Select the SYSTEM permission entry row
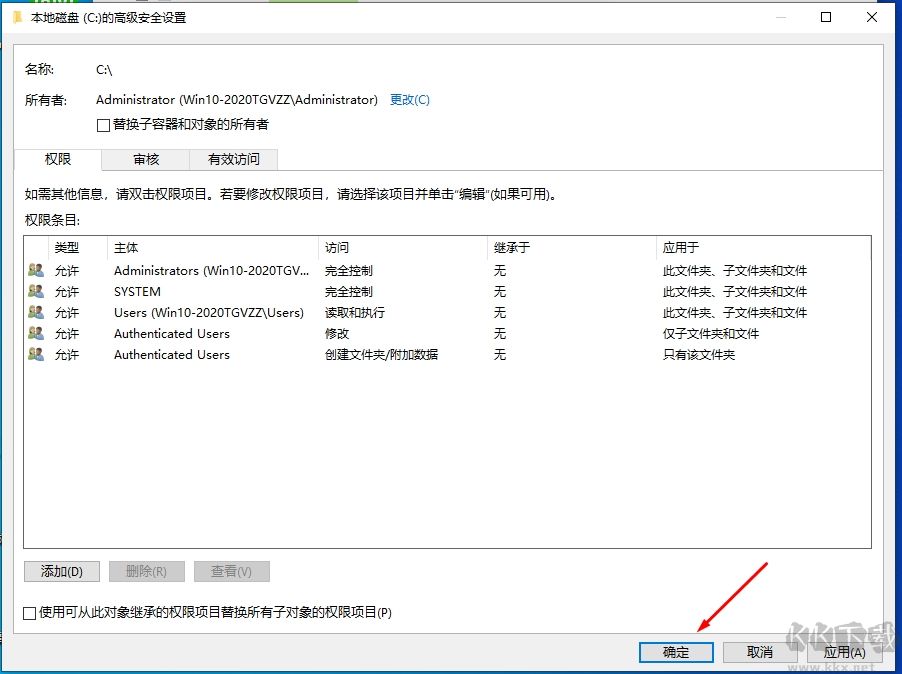 [300, 291]
